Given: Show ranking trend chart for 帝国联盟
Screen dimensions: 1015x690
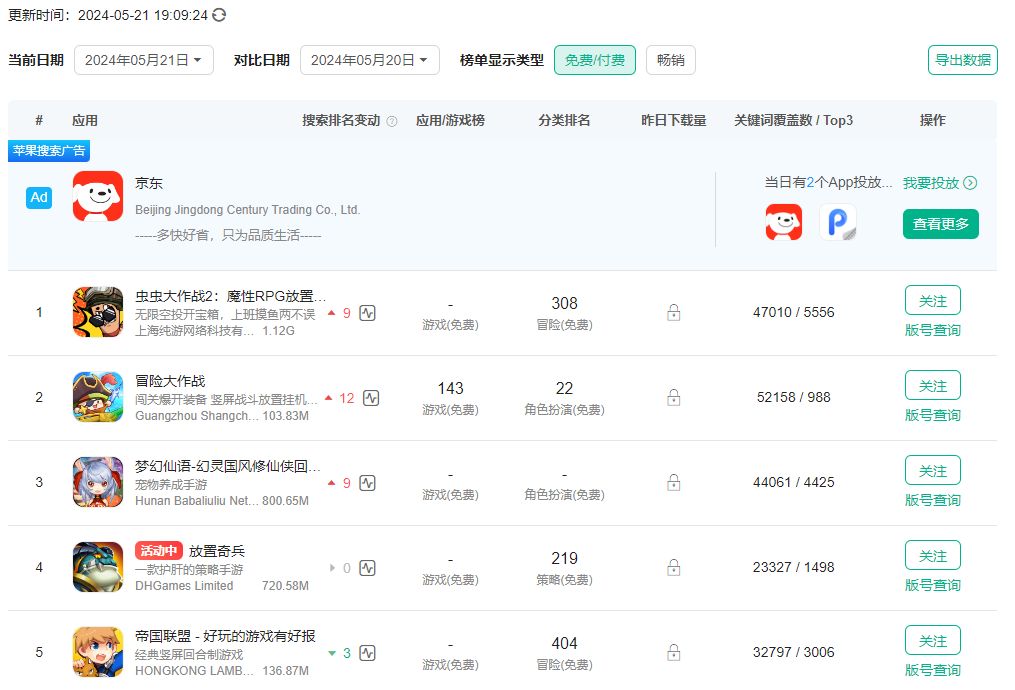Looking at the screenshot, I should click(368, 653).
